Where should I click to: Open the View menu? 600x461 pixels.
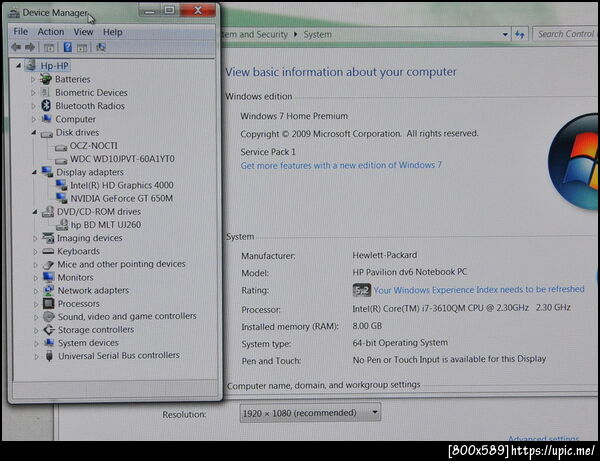tap(83, 32)
